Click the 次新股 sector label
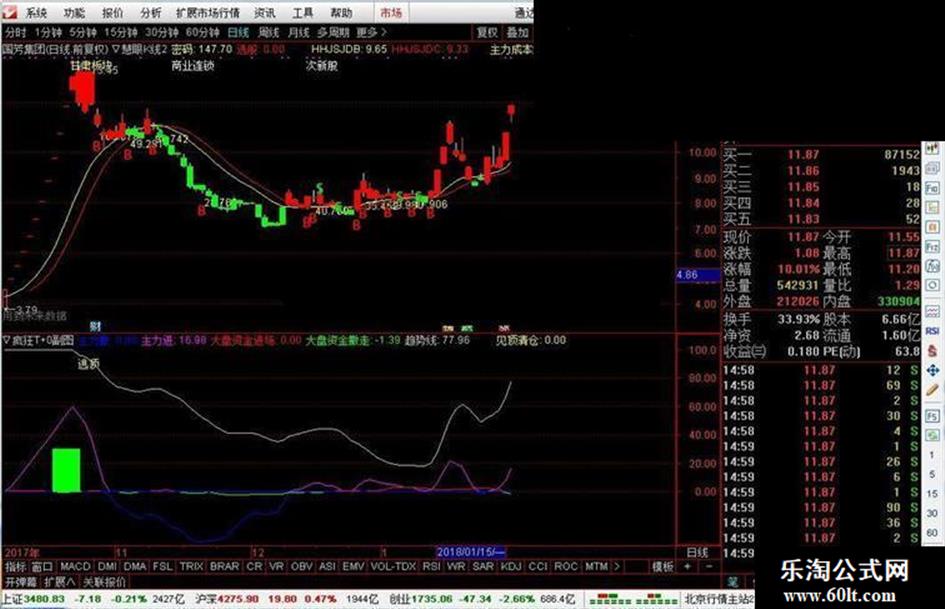The width and height of the screenshot is (945, 609). coord(322,65)
